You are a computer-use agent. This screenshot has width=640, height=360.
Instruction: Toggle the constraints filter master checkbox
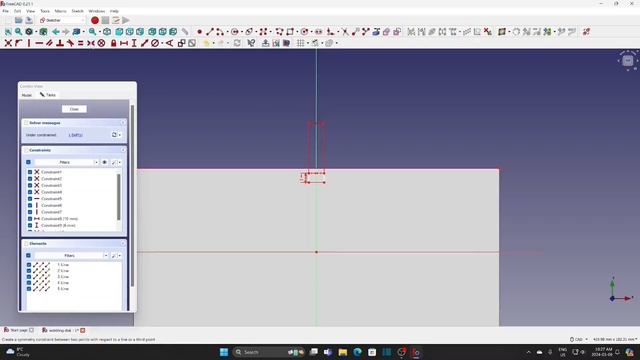[x=28, y=162]
